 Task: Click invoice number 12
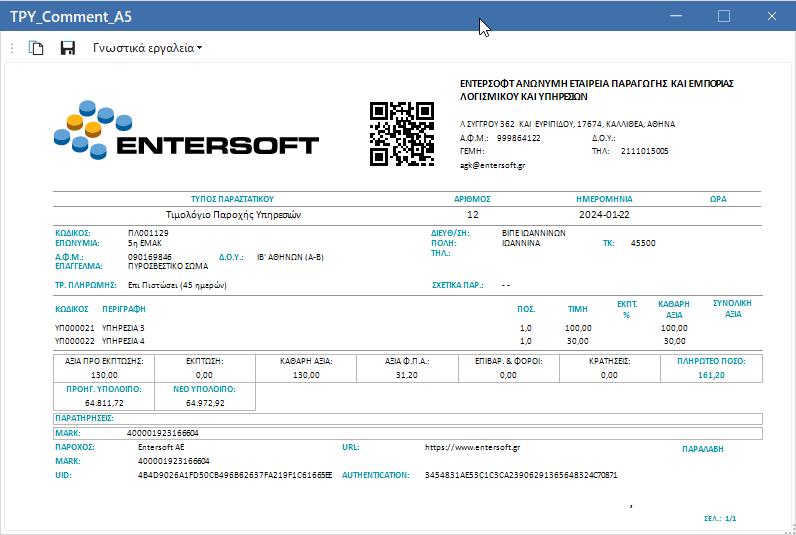click(473, 215)
